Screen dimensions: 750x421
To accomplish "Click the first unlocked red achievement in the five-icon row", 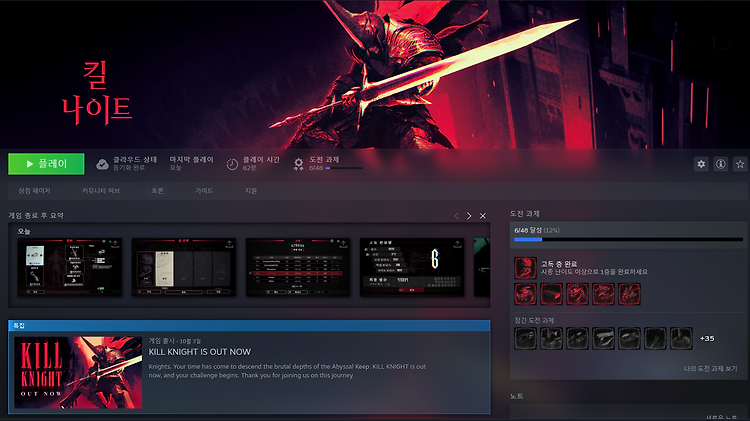I will point(525,294).
